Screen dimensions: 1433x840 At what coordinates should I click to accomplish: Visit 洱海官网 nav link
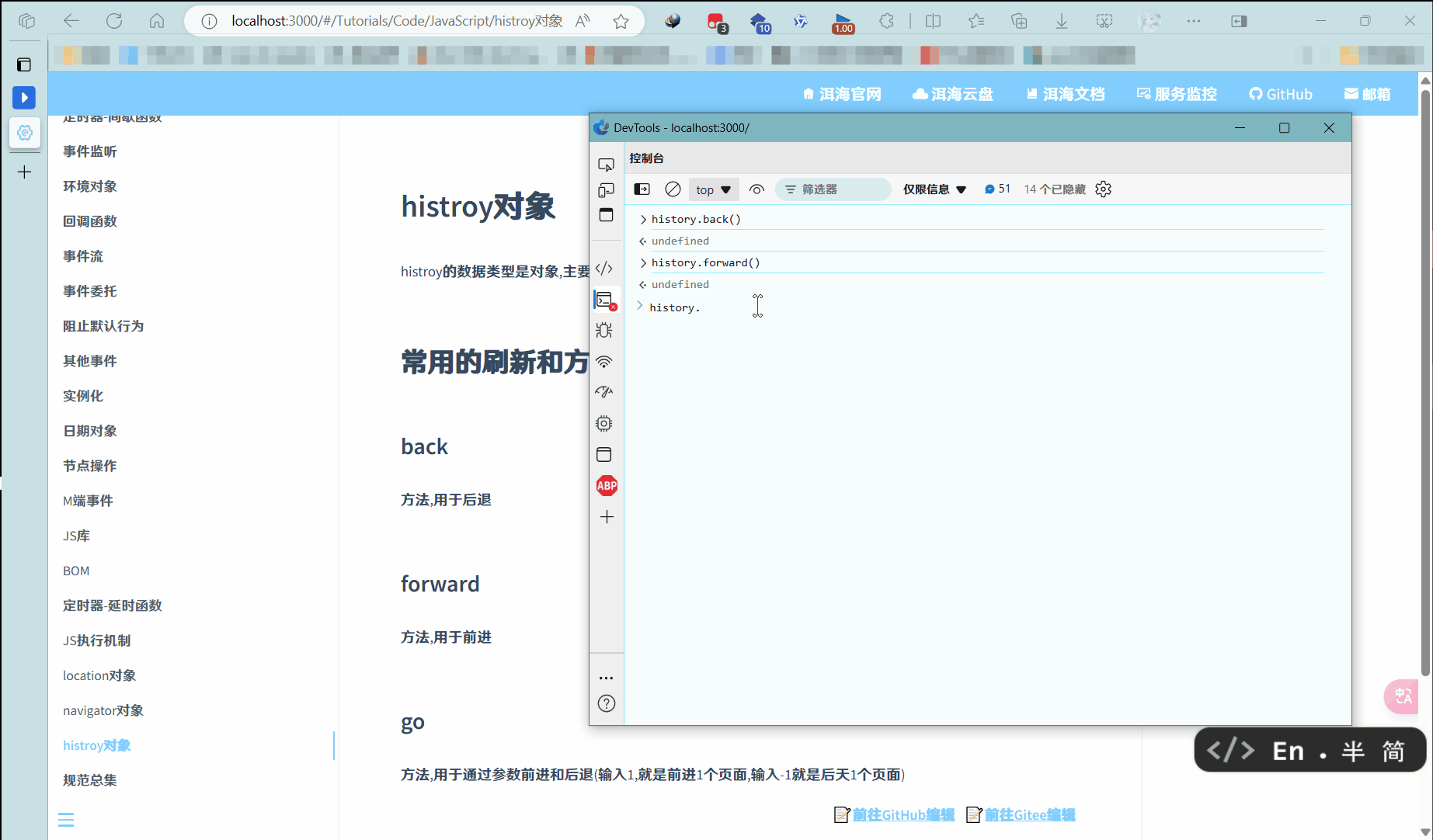click(x=842, y=94)
